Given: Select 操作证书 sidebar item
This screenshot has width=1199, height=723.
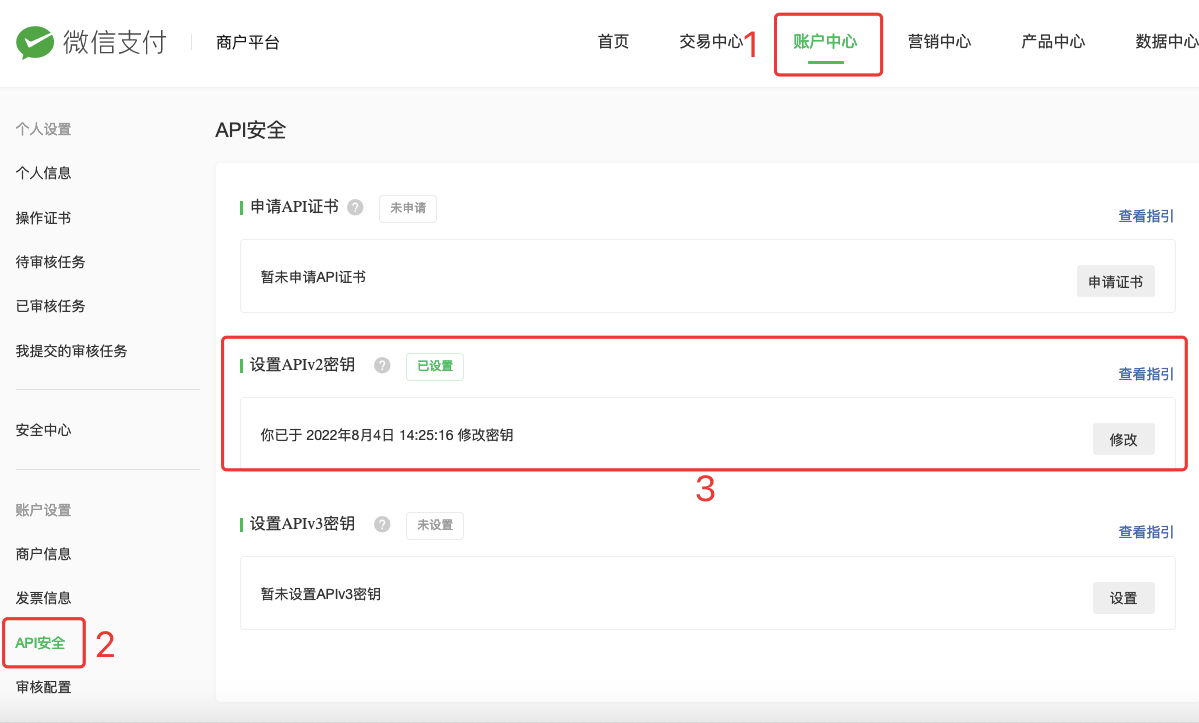Looking at the screenshot, I should [x=44, y=218].
